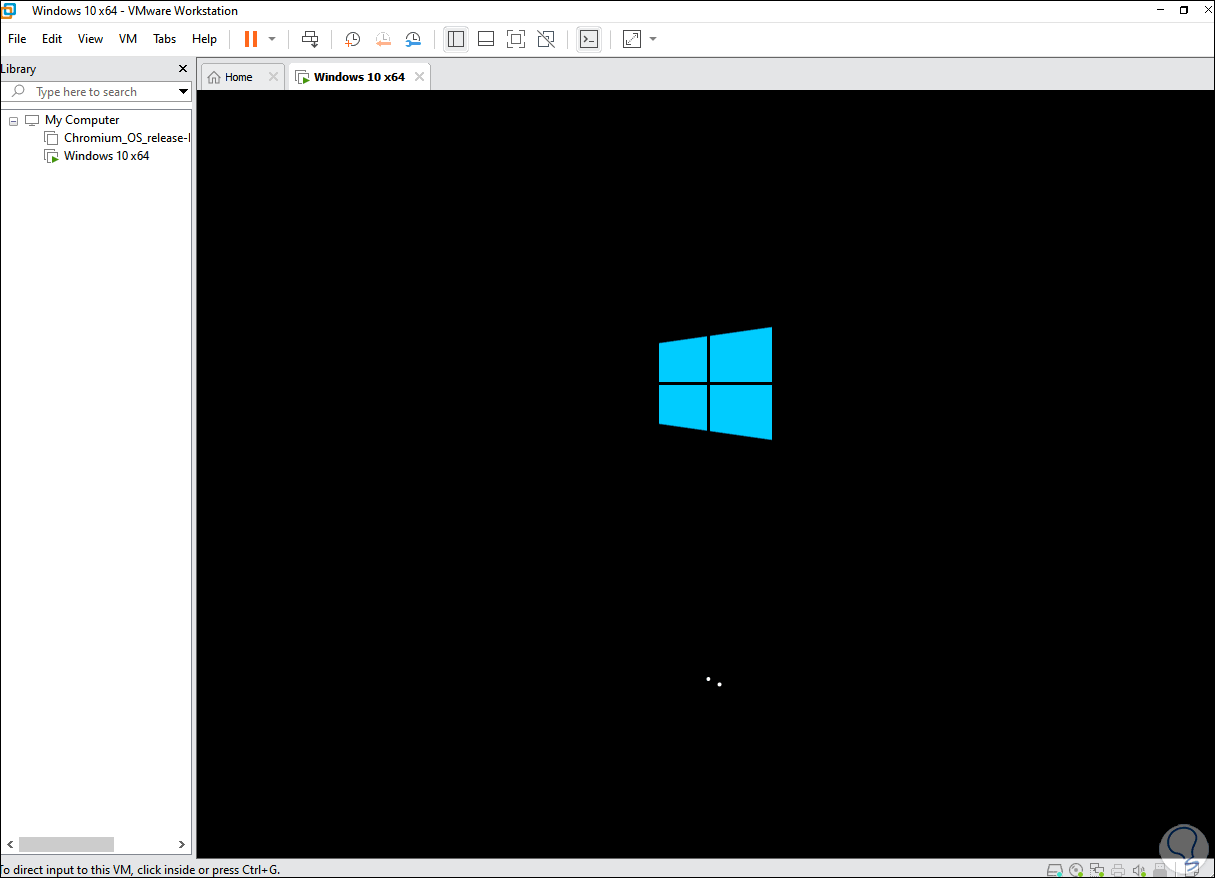Screen dimensions: 1215x878
Task: Enter full screen mode
Action: pos(516,39)
